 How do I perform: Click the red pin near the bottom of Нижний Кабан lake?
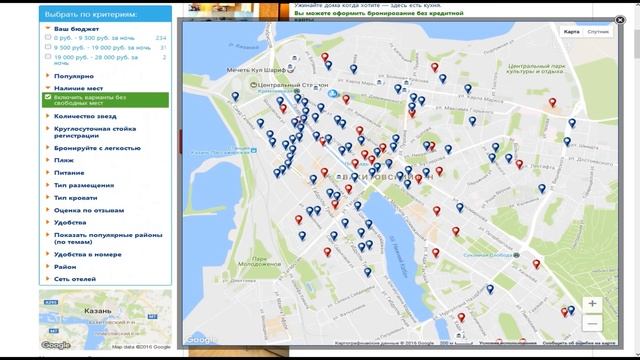click(461, 317)
